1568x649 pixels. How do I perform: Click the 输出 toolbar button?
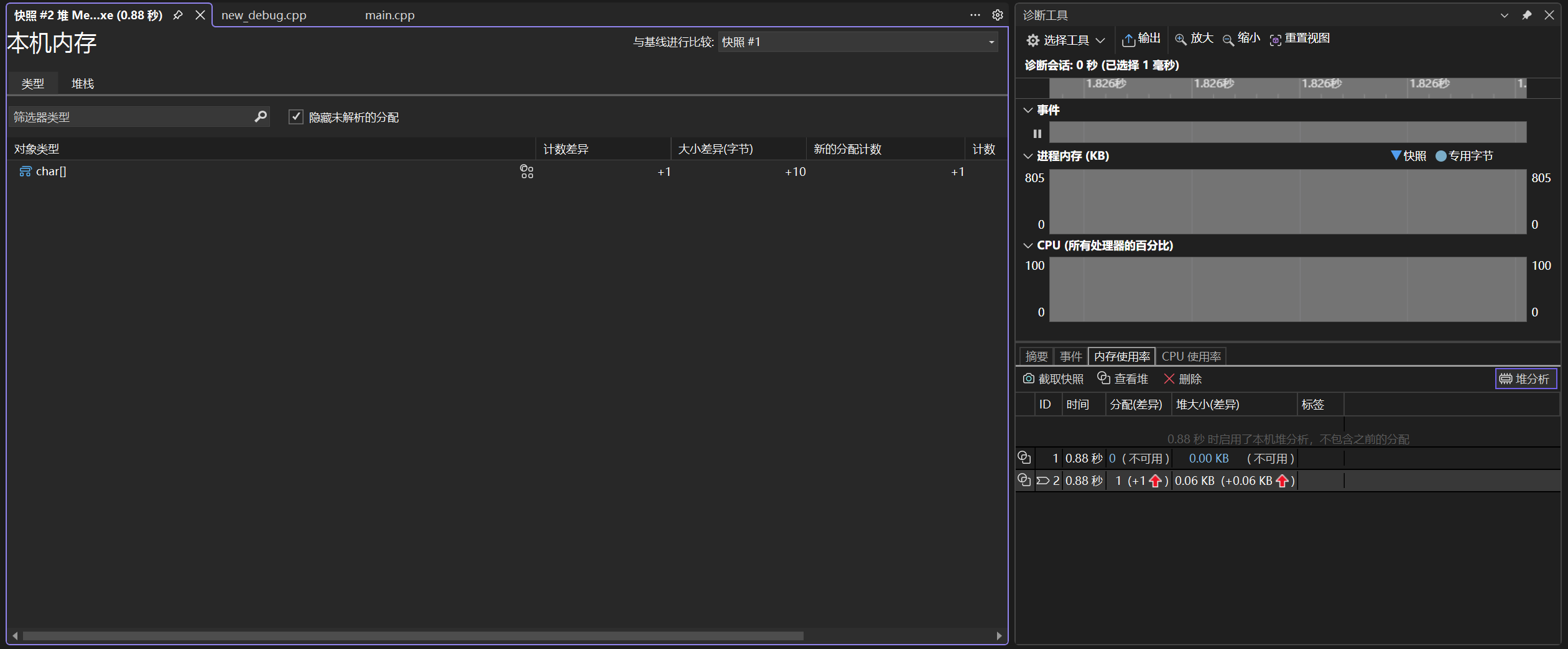pyautogui.click(x=1141, y=39)
